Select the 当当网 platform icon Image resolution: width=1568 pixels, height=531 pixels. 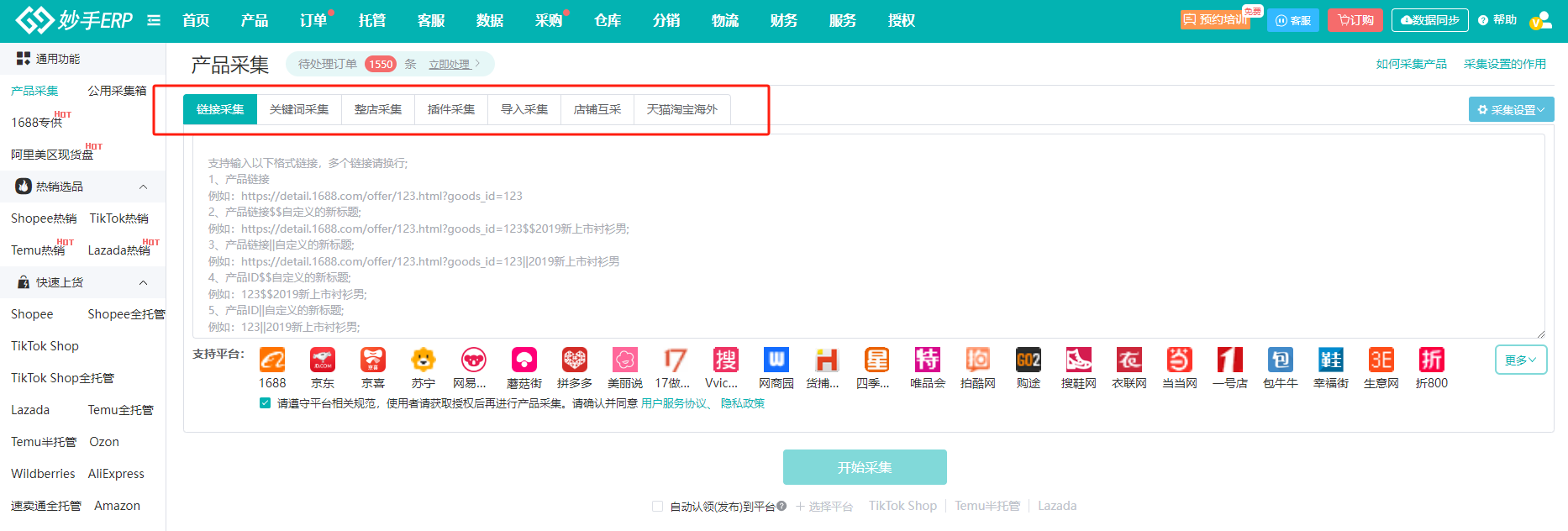tap(1180, 360)
